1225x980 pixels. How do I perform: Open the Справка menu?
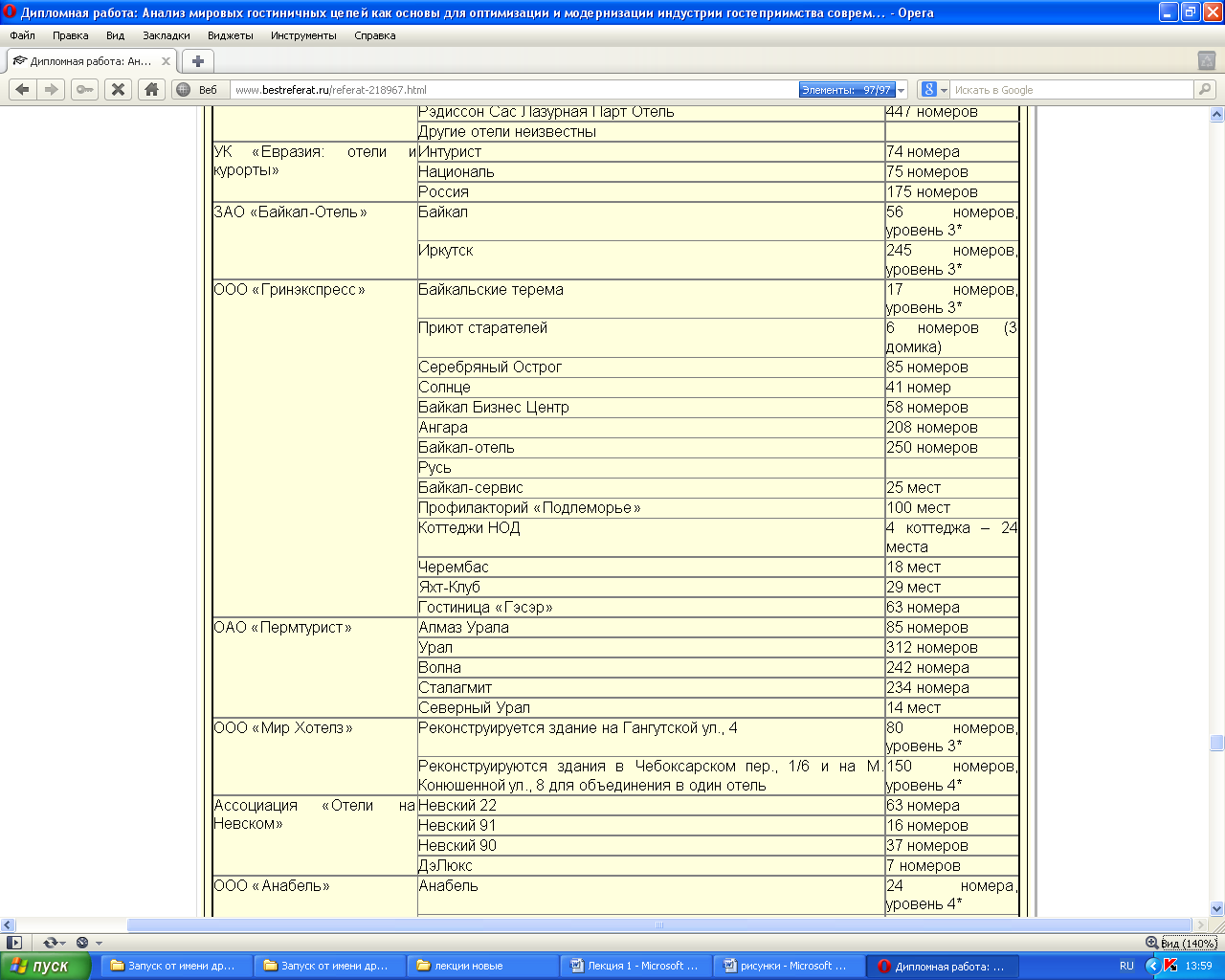click(374, 35)
